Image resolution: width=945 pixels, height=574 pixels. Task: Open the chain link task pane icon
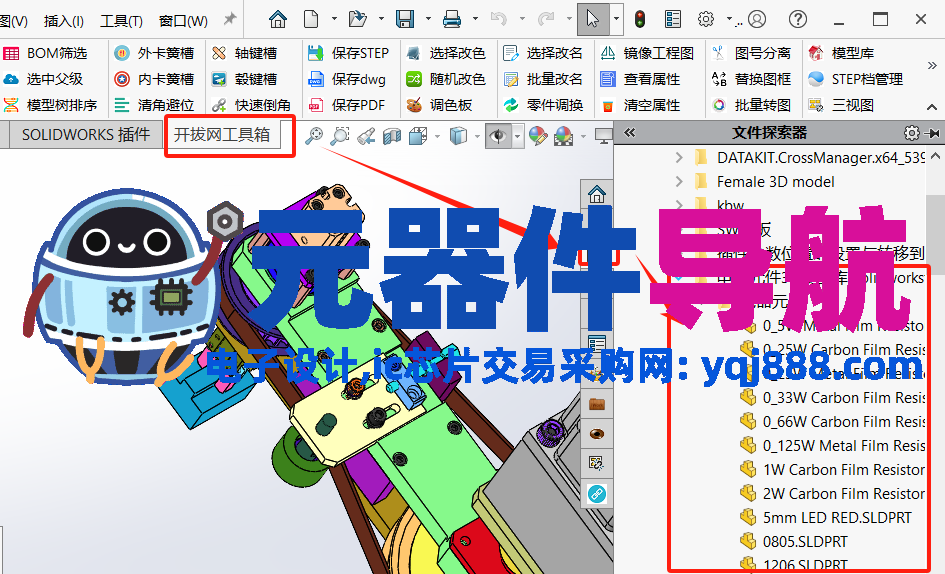[x=597, y=494]
